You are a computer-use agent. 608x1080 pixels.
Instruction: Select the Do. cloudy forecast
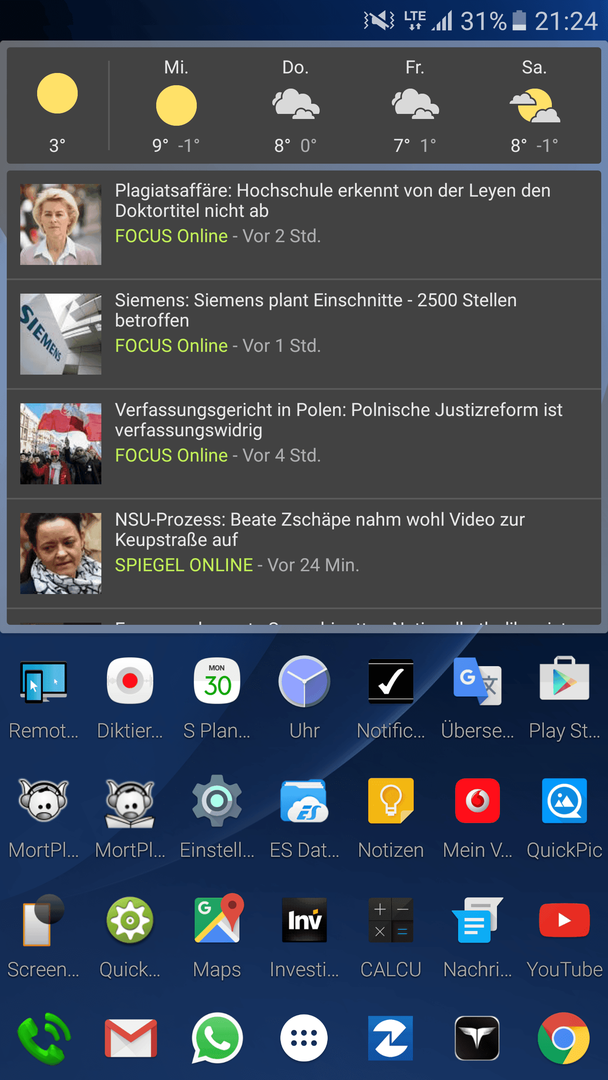(295, 105)
